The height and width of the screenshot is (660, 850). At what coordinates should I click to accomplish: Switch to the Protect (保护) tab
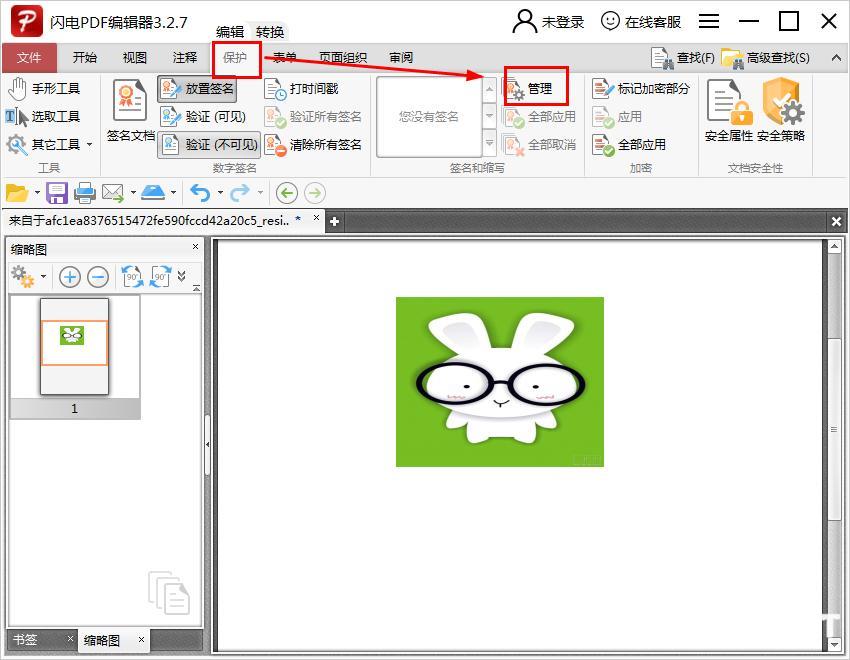point(235,57)
